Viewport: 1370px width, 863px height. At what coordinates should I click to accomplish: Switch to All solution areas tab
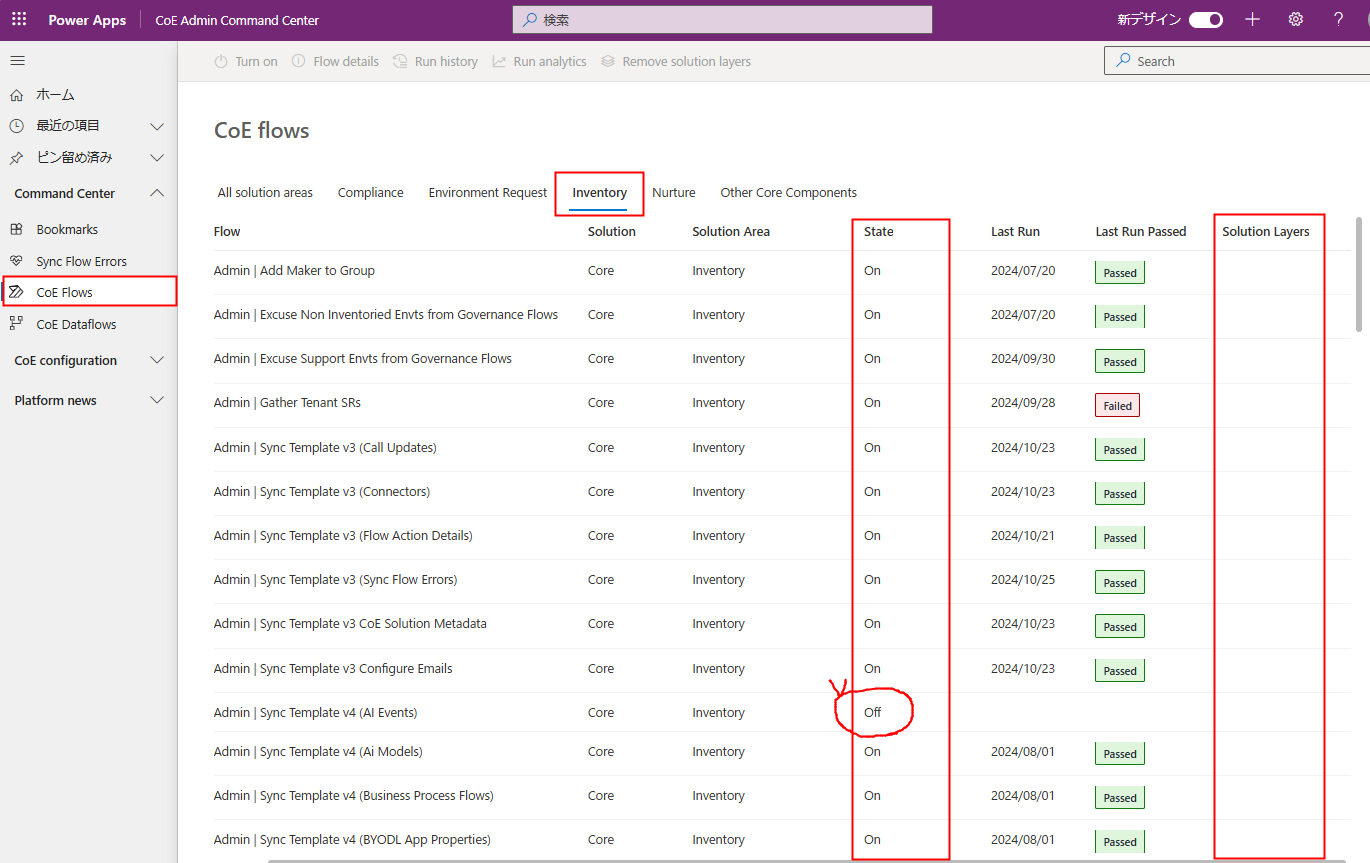click(265, 193)
